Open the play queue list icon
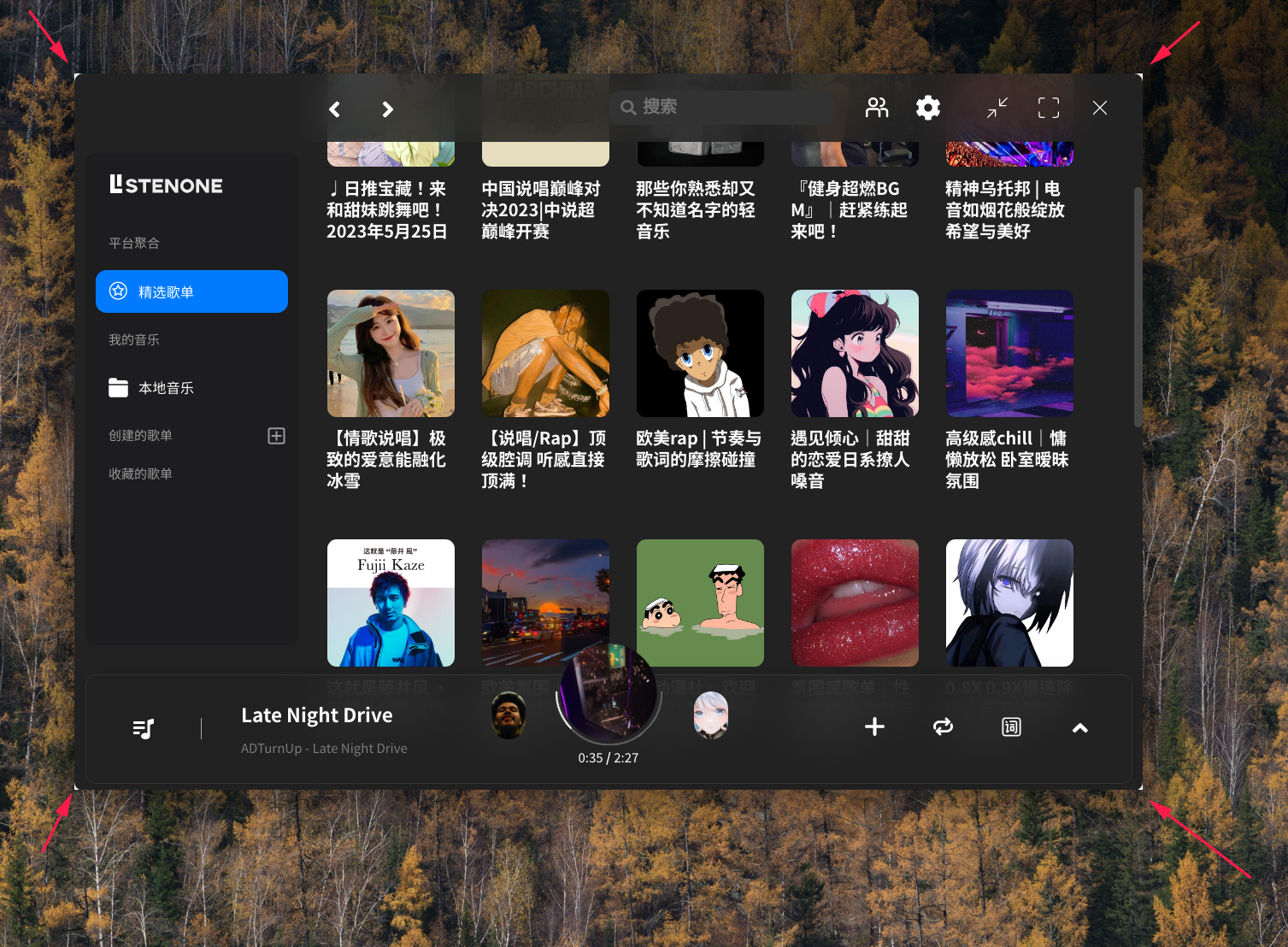Viewport: 1288px width, 947px height. (144, 728)
